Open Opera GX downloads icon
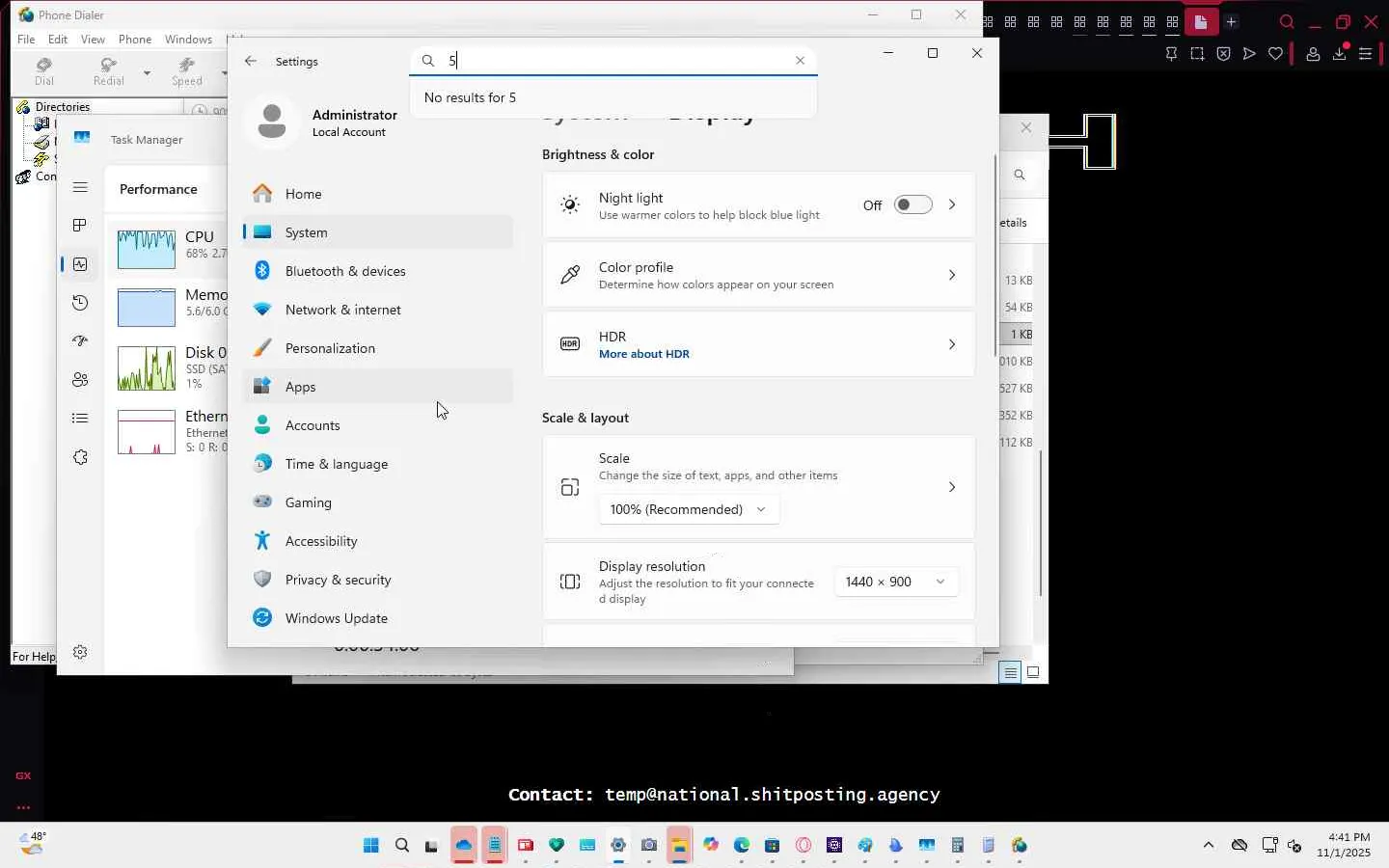 click(1340, 54)
